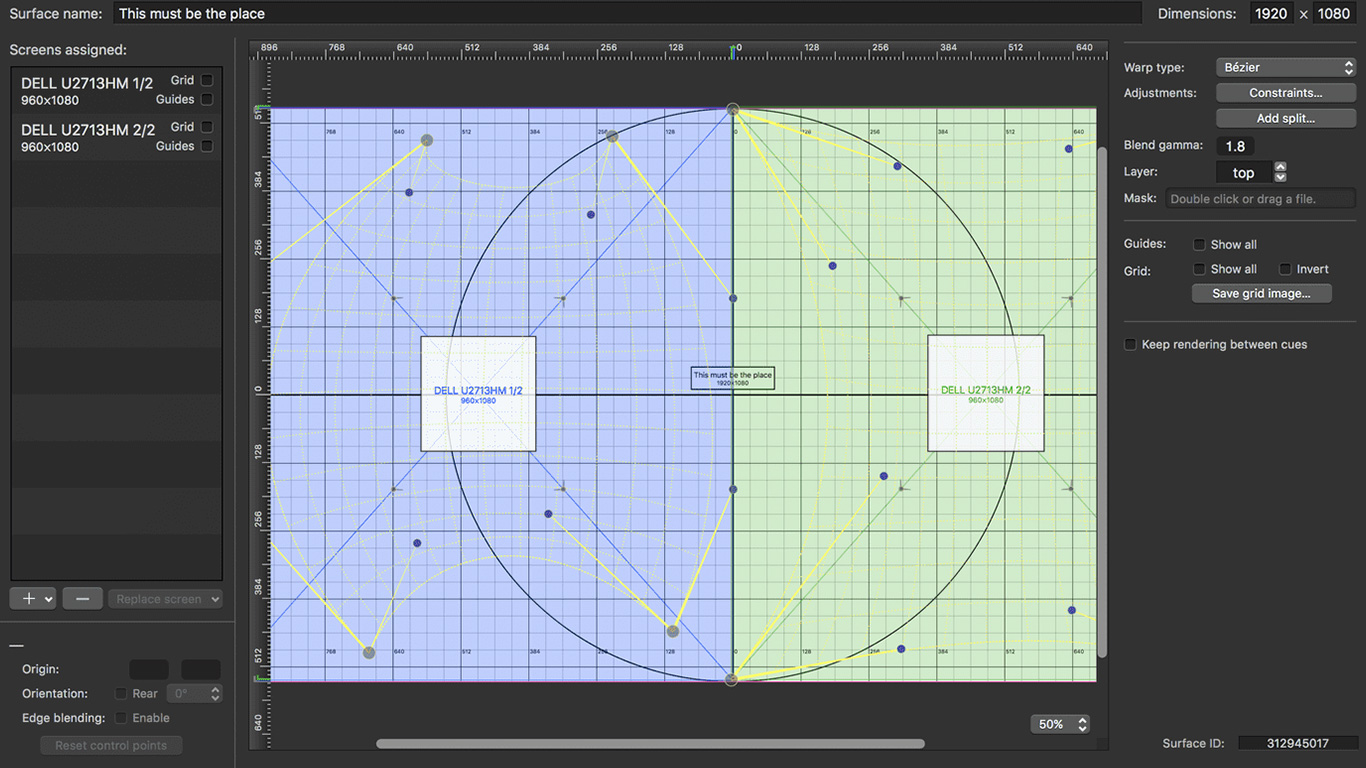Click the Layer stepper arrows
The image size is (1366, 768).
tap(1280, 172)
